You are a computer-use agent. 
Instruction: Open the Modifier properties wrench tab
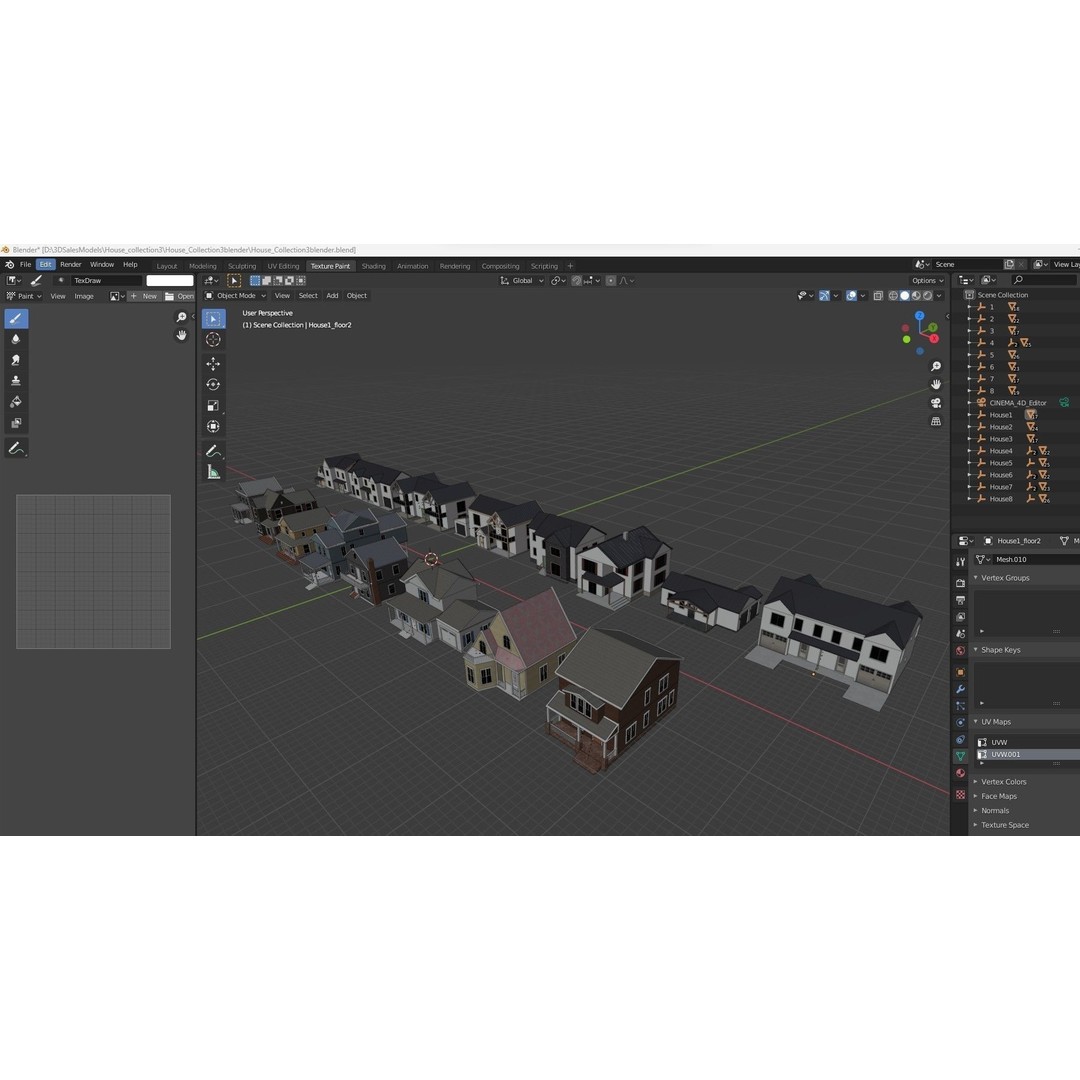pyautogui.click(x=960, y=689)
